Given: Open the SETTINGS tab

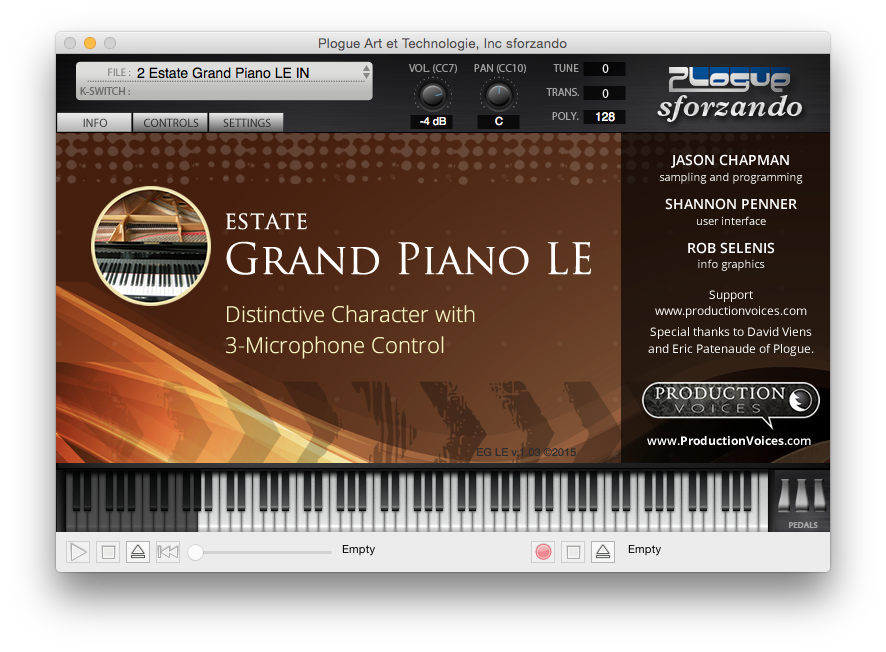Looking at the screenshot, I should coord(246,123).
